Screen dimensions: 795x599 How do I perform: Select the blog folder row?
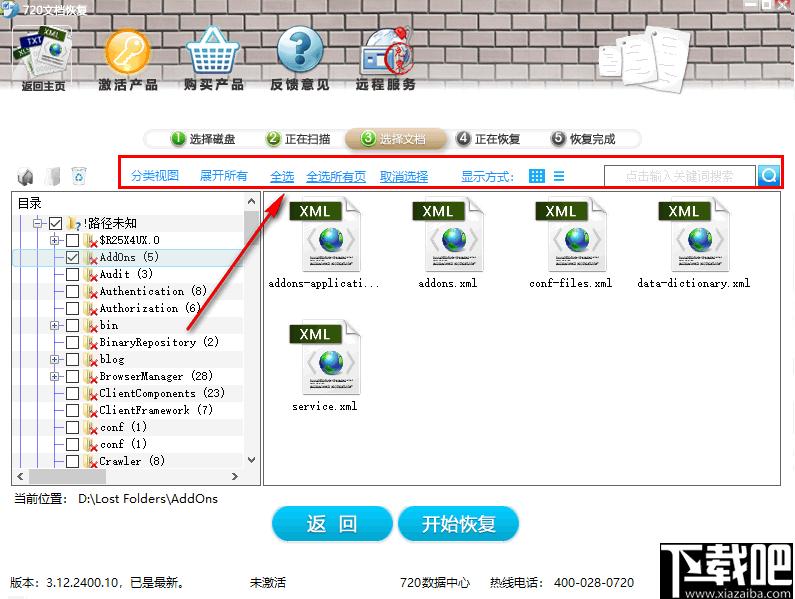click(x=112, y=359)
